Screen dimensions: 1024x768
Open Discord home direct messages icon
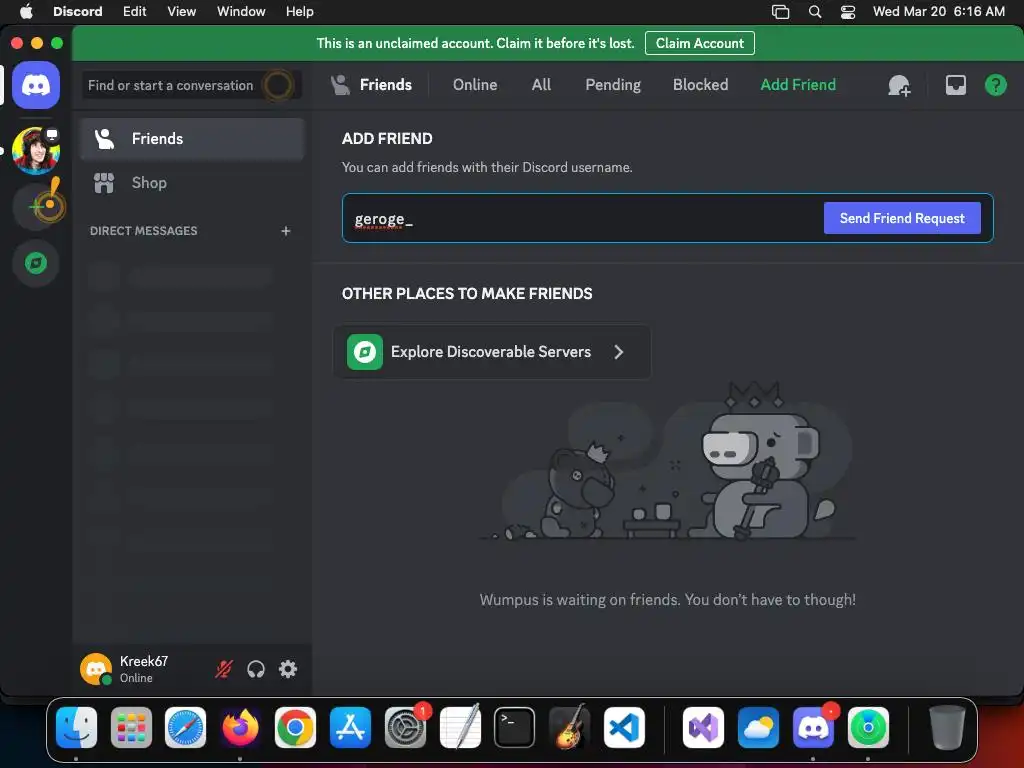[36, 86]
